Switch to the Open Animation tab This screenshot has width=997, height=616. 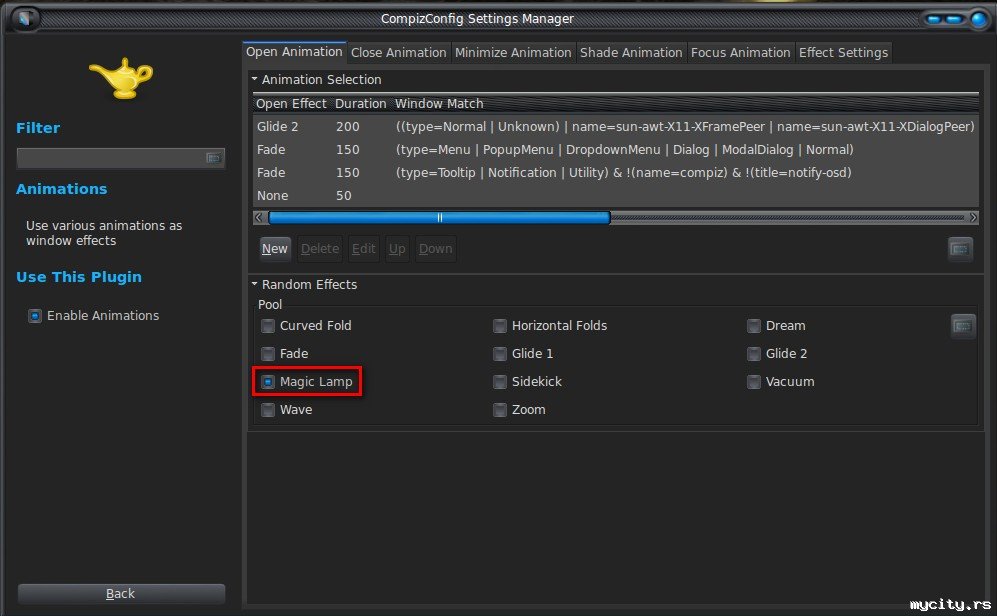coord(294,52)
